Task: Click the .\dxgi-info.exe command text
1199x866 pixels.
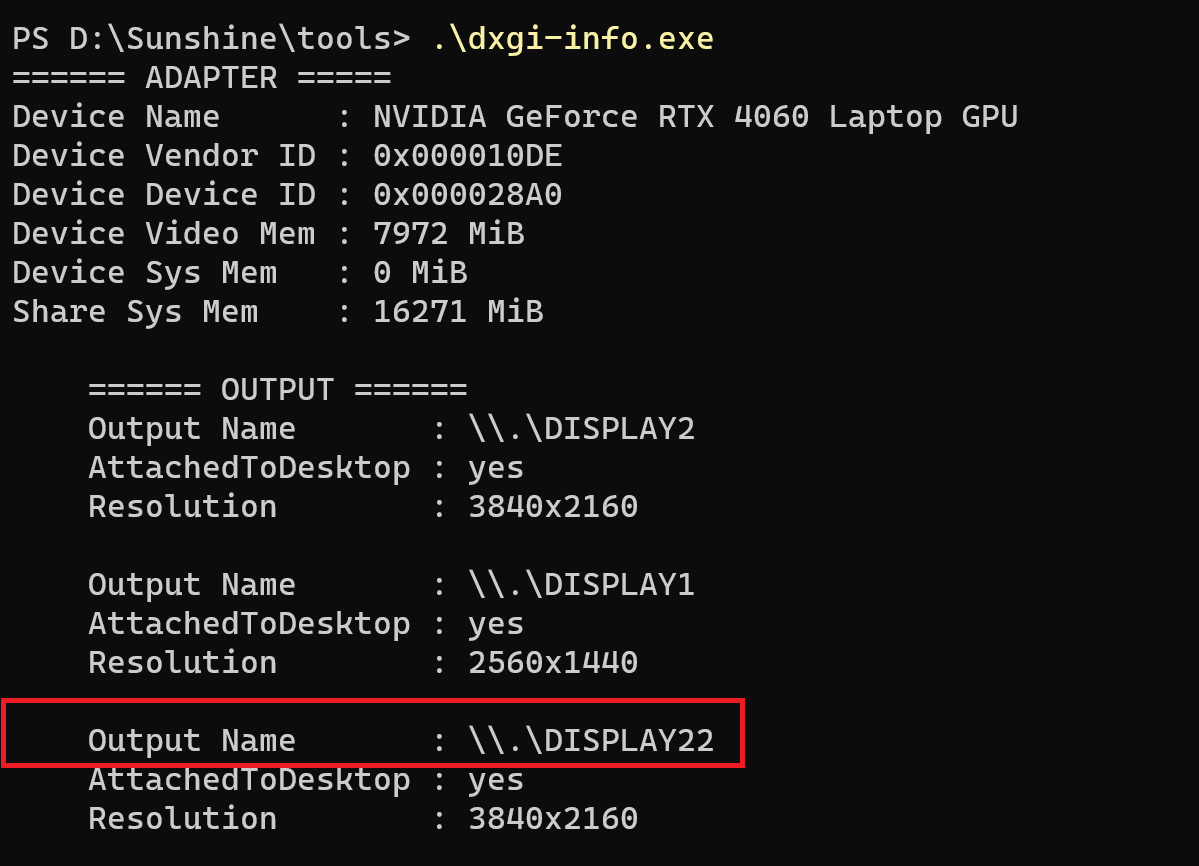Action: (573, 39)
